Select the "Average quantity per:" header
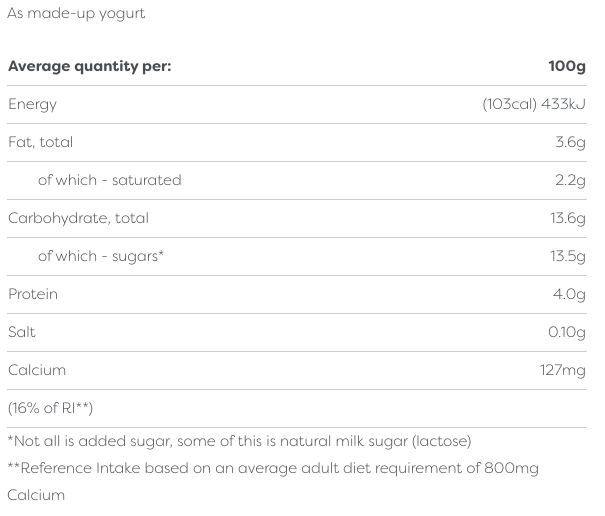This screenshot has width=605, height=516. [x=90, y=67]
